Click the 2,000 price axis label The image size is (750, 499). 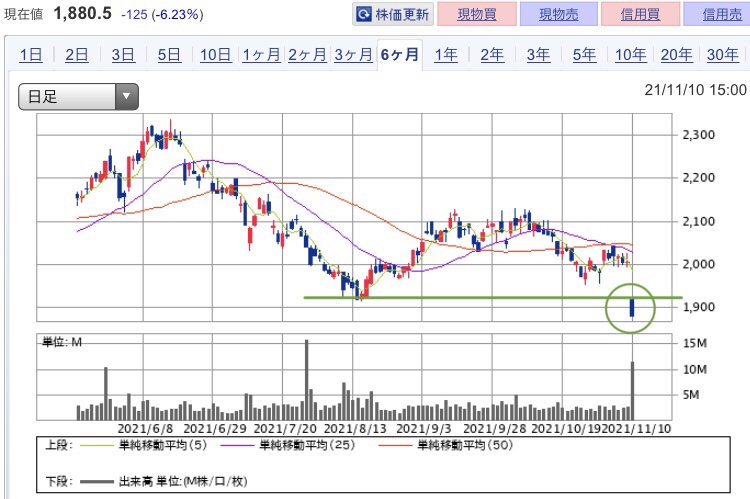tap(698, 264)
